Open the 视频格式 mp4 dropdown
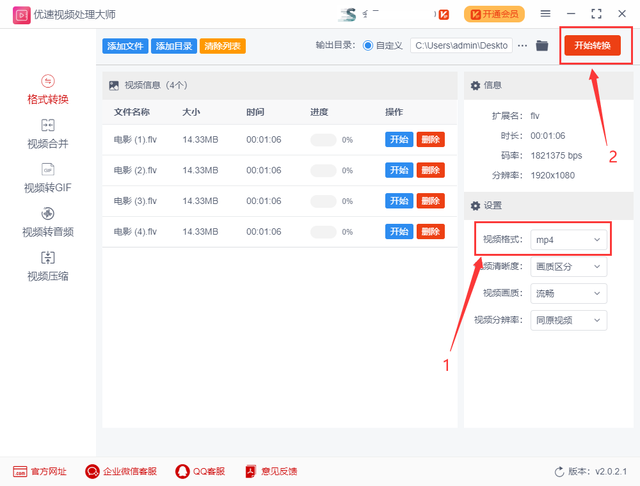The height and width of the screenshot is (486, 640). point(569,240)
